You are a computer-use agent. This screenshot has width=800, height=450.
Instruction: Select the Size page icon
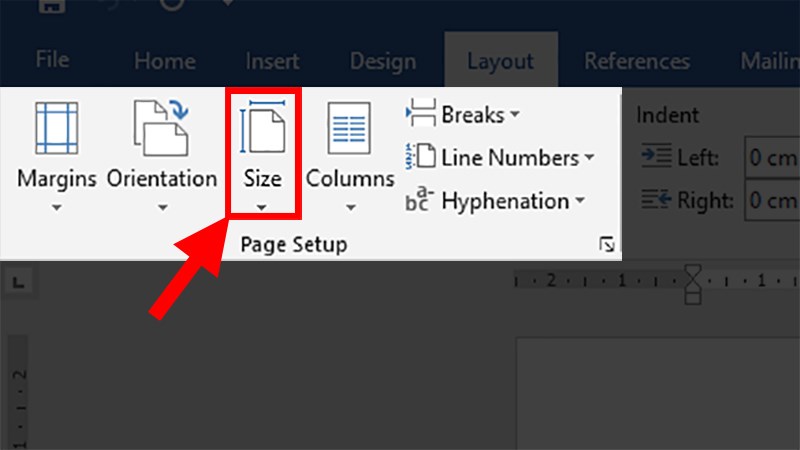tap(263, 127)
